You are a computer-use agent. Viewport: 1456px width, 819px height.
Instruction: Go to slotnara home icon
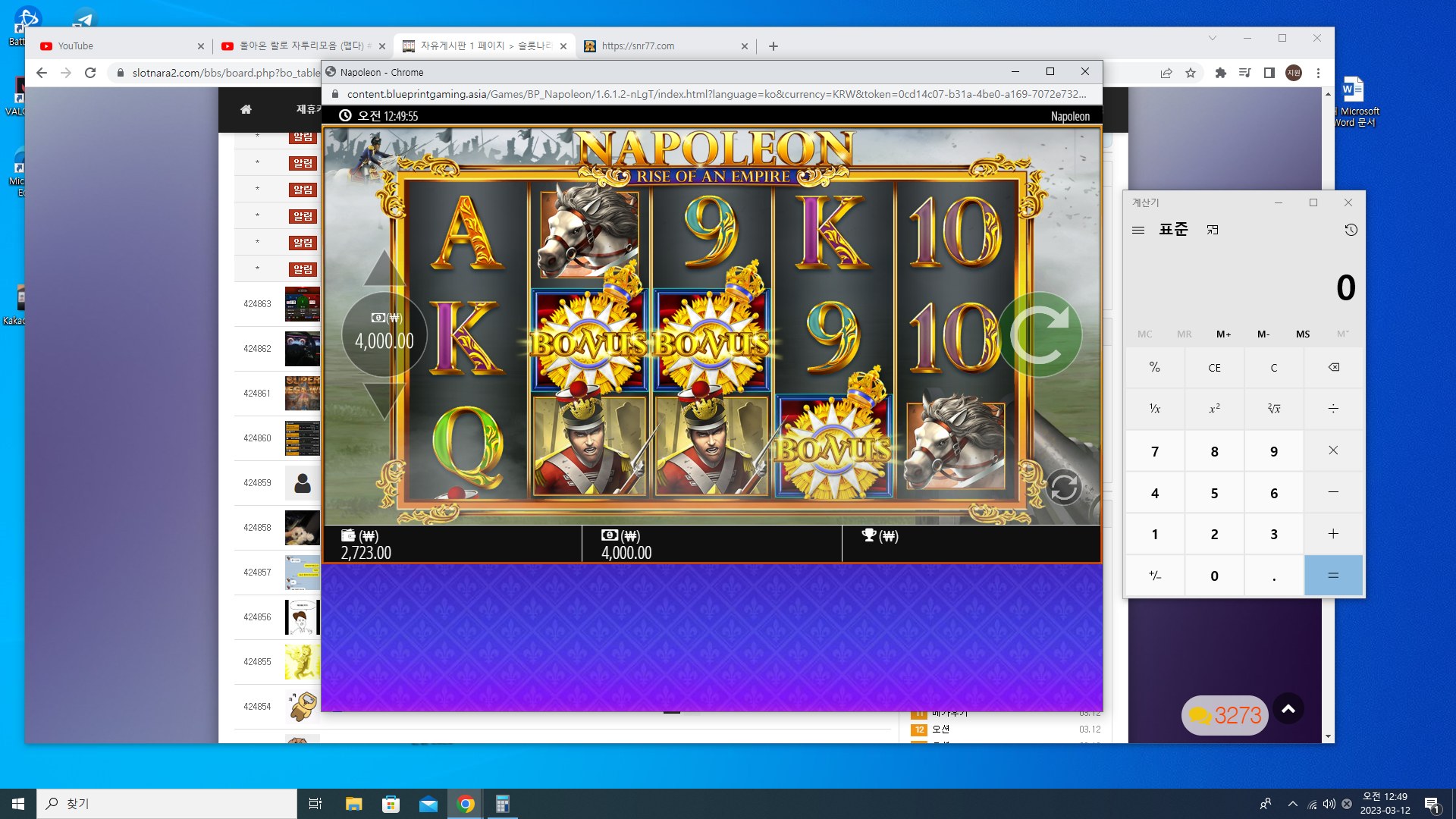(246, 109)
